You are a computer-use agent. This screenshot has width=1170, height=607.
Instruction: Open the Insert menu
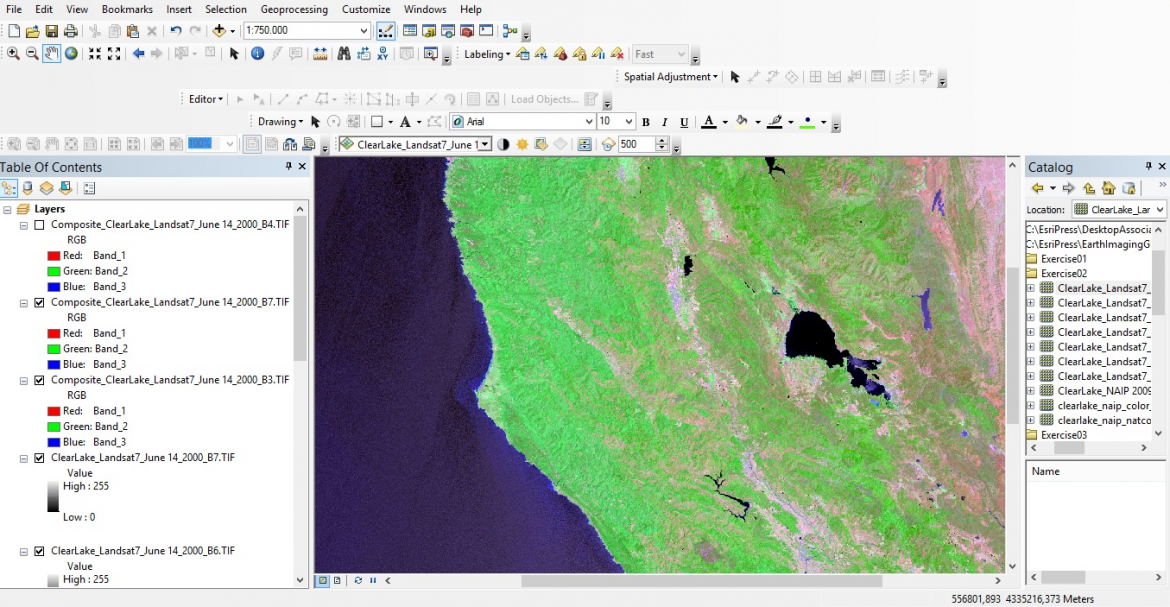[179, 9]
